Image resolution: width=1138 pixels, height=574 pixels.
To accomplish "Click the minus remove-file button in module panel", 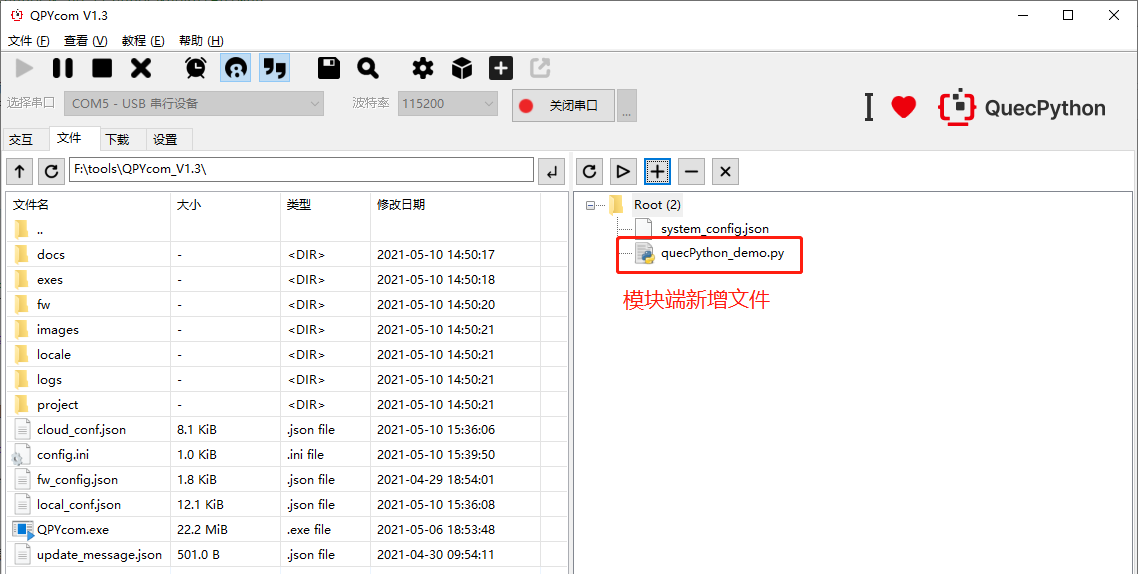I will coord(691,171).
